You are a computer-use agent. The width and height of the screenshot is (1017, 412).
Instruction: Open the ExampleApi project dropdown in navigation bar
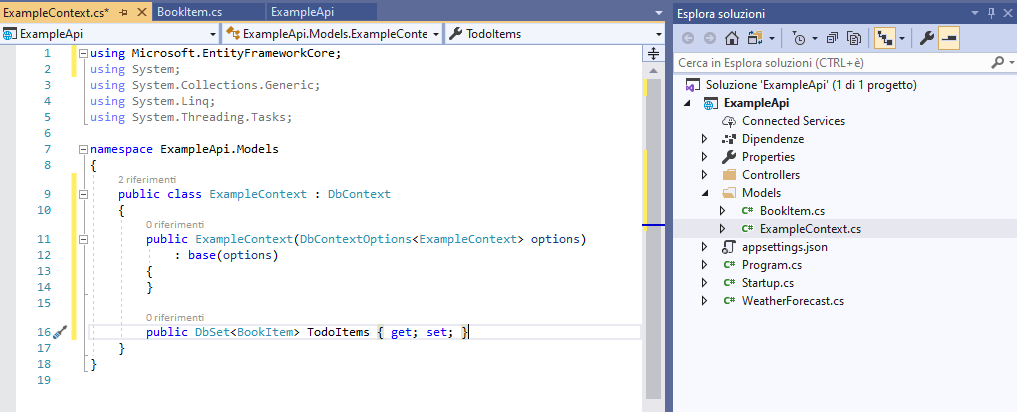(213, 34)
